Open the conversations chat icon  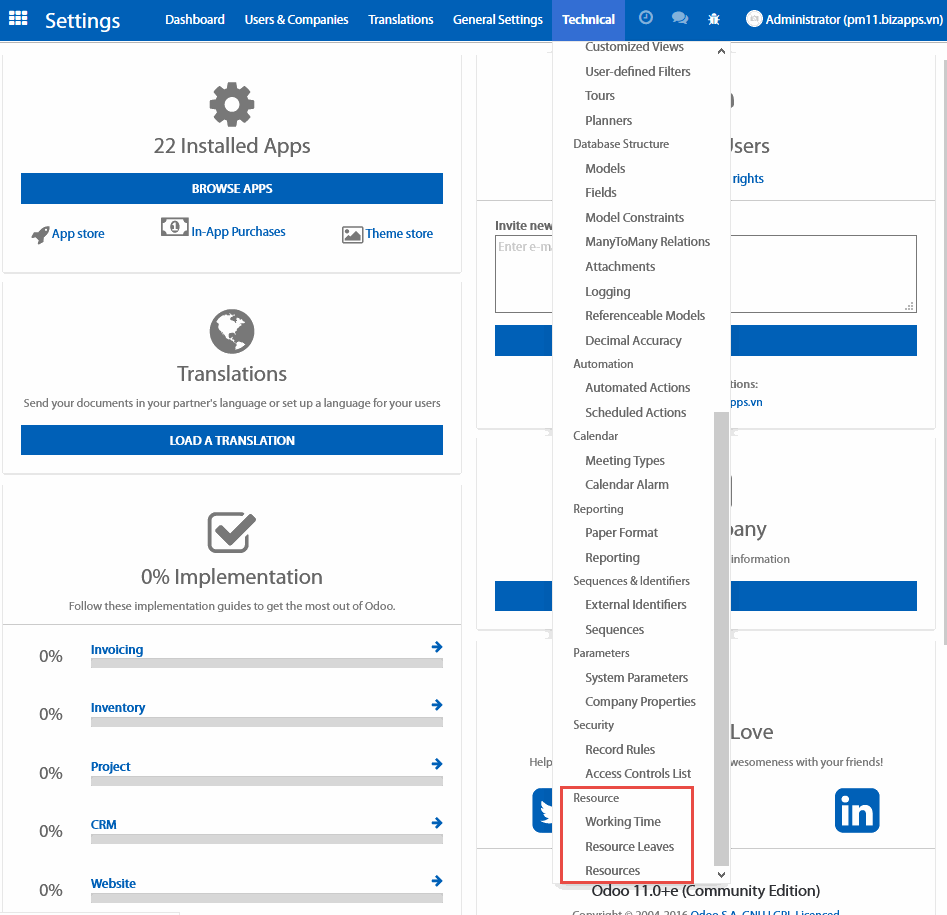click(x=679, y=18)
